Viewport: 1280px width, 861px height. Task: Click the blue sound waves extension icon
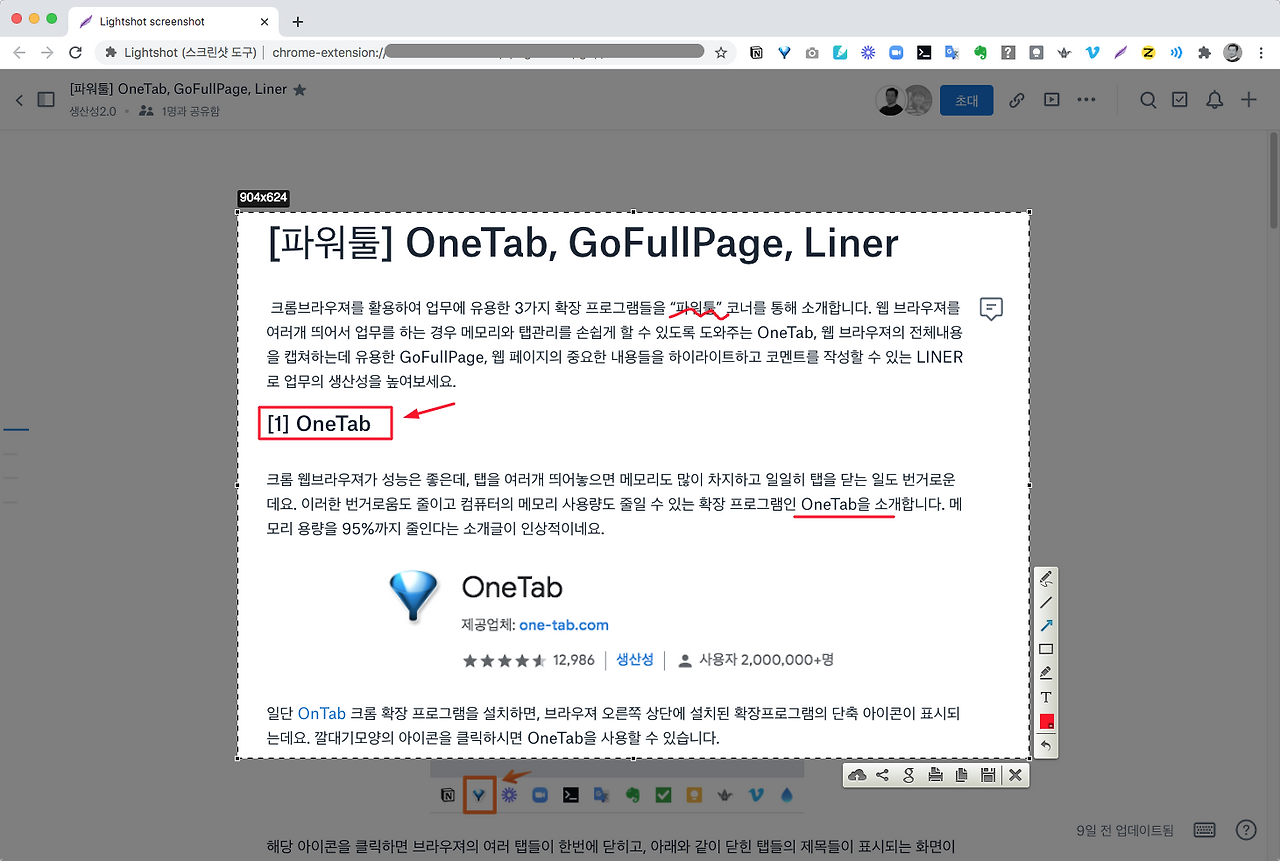(1176, 52)
